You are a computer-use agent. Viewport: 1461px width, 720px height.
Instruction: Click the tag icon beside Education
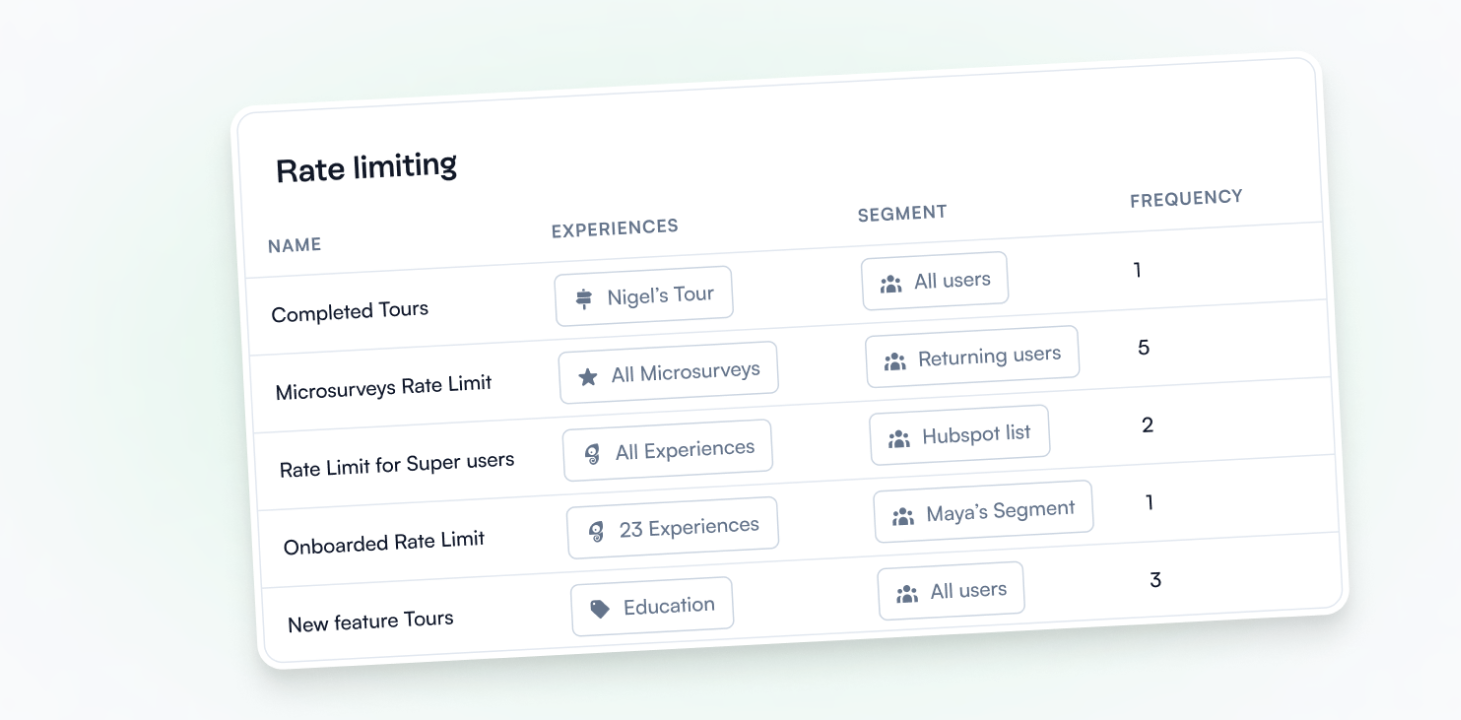point(600,609)
